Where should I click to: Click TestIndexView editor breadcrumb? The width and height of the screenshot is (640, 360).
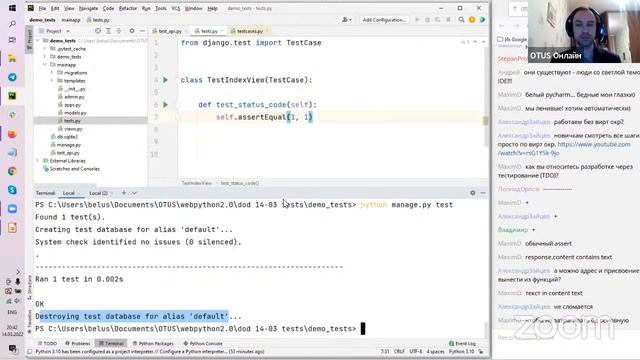196,183
